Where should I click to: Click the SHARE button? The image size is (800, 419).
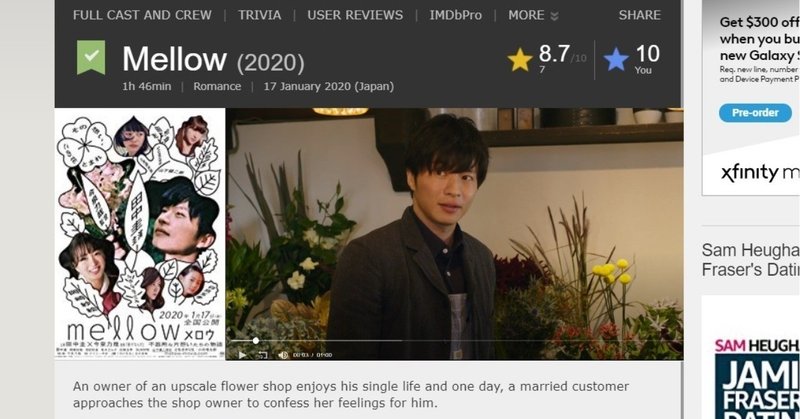coord(639,15)
